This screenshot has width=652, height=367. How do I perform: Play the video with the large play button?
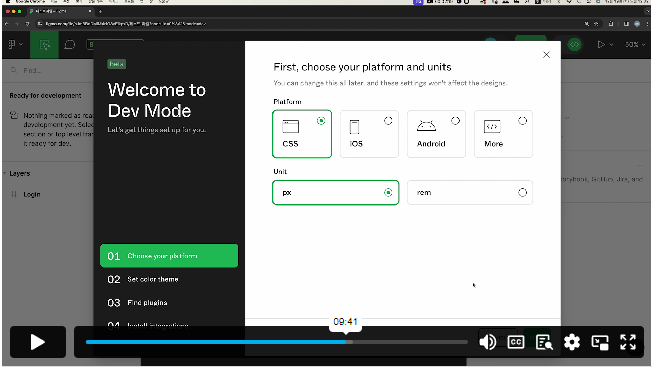pyautogui.click(x=38, y=342)
